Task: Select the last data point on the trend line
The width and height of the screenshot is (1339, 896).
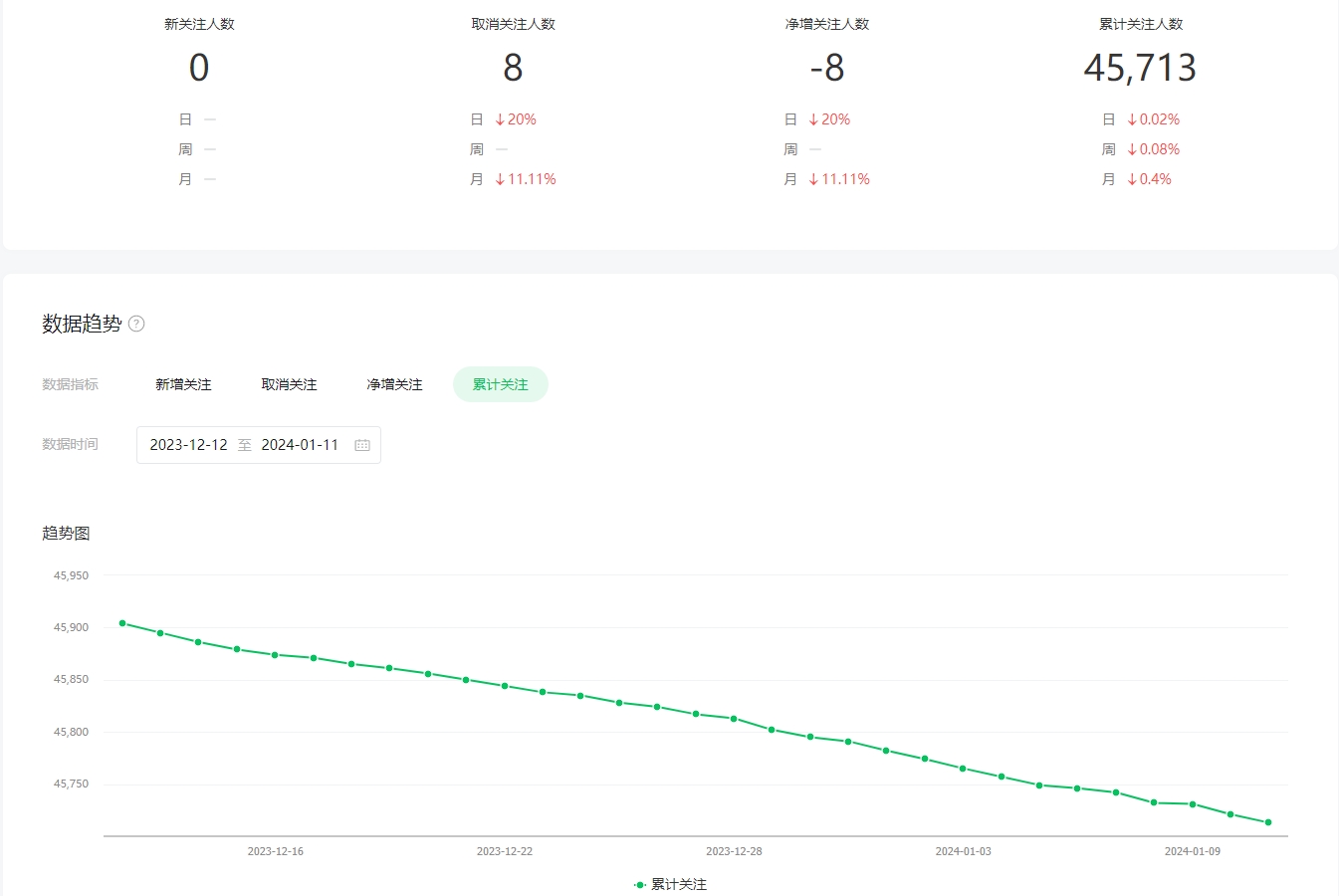Action: click(x=1268, y=822)
